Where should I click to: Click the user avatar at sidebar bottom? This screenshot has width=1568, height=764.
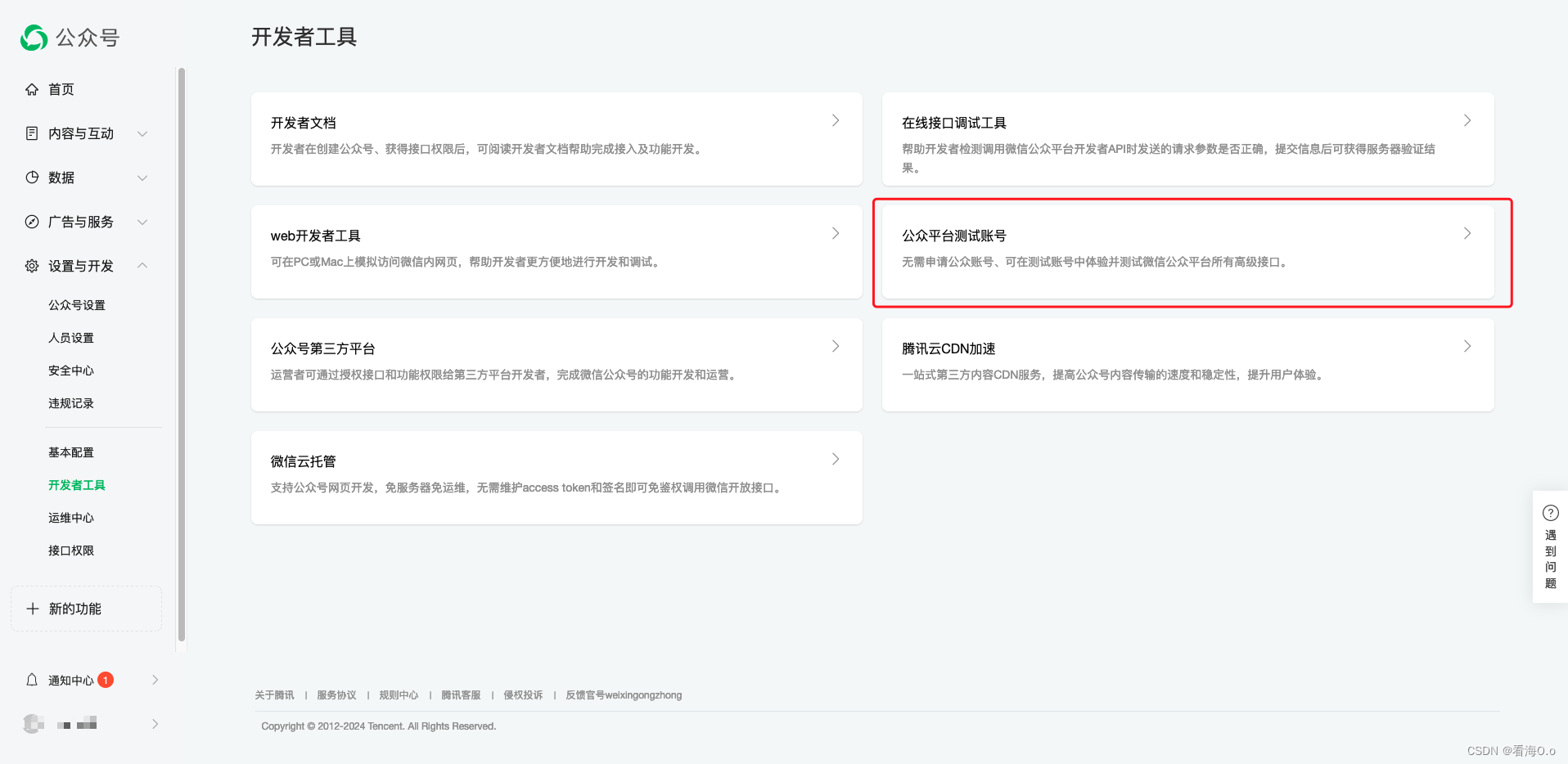tap(34, 724)
